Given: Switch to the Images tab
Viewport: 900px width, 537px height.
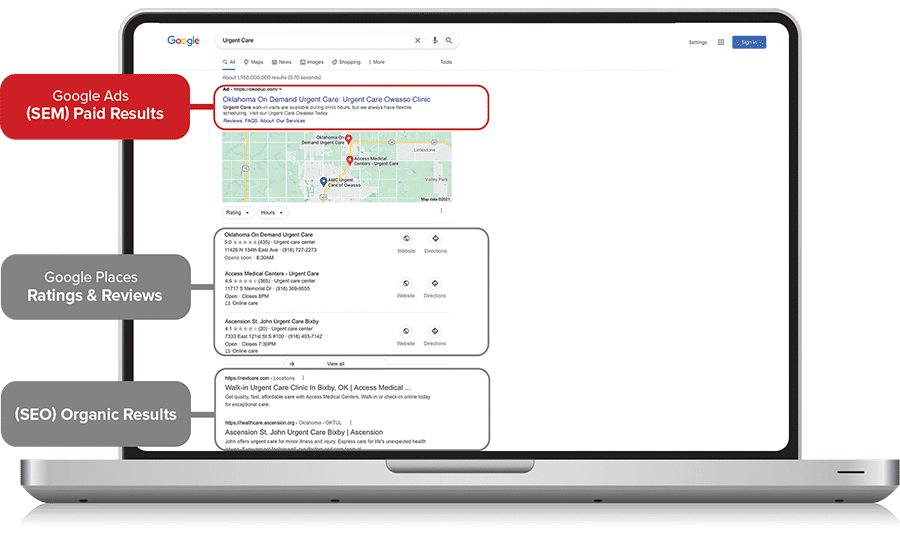Looking at the screenshot, I should coord(312,62).
